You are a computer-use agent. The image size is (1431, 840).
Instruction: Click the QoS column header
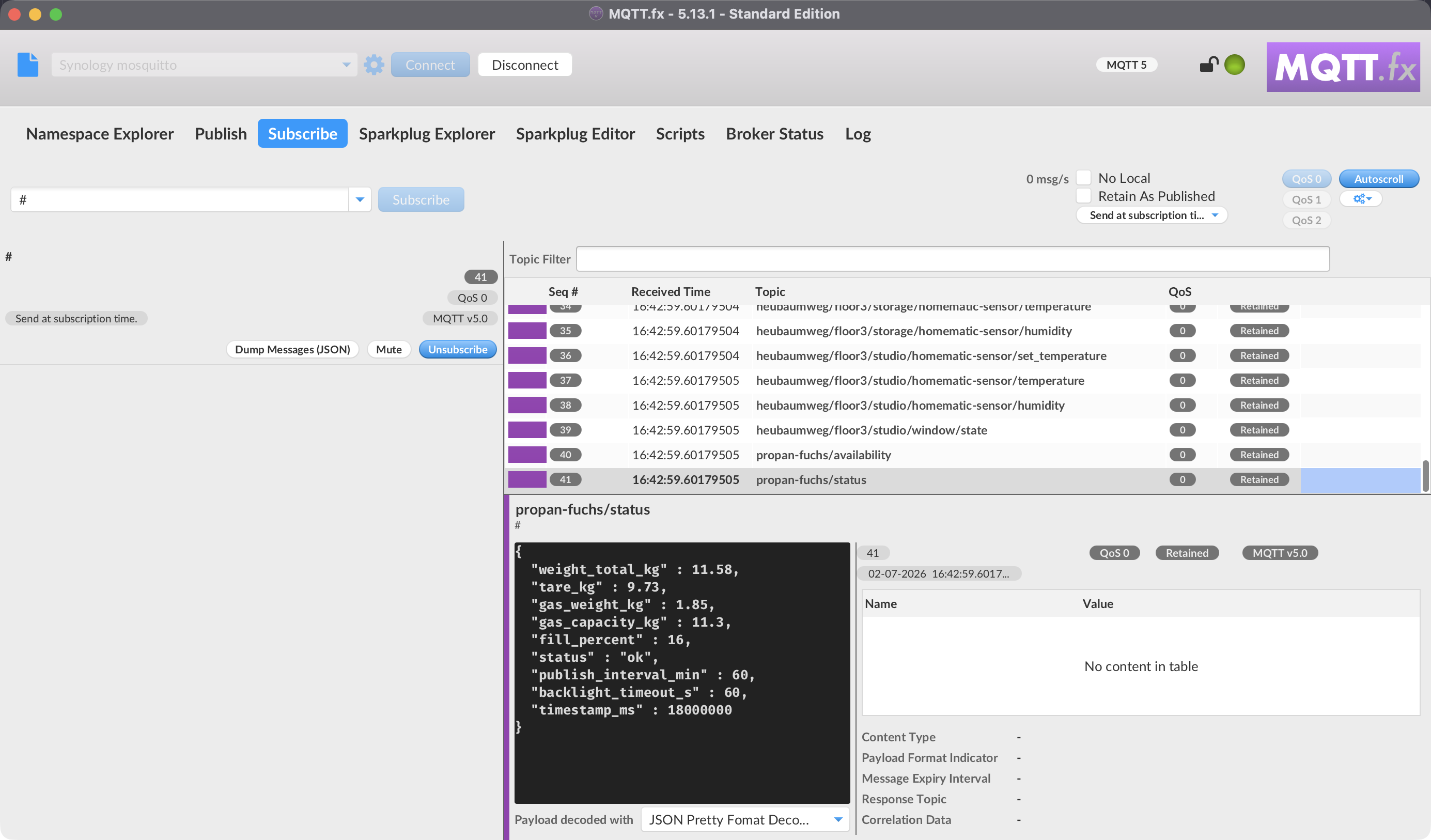(1179, 291)
